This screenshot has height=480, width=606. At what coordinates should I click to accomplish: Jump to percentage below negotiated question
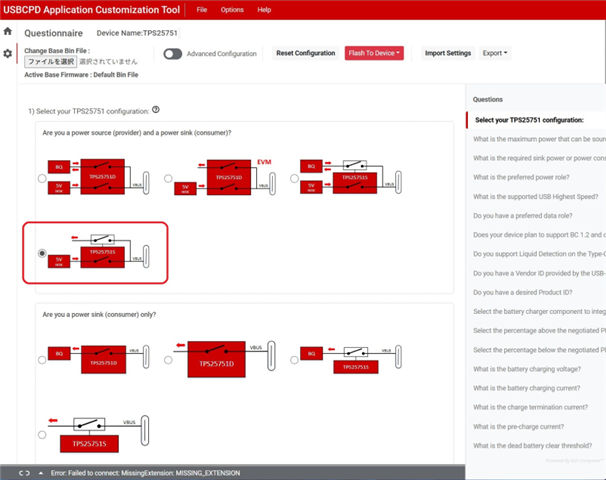[539, 350]
